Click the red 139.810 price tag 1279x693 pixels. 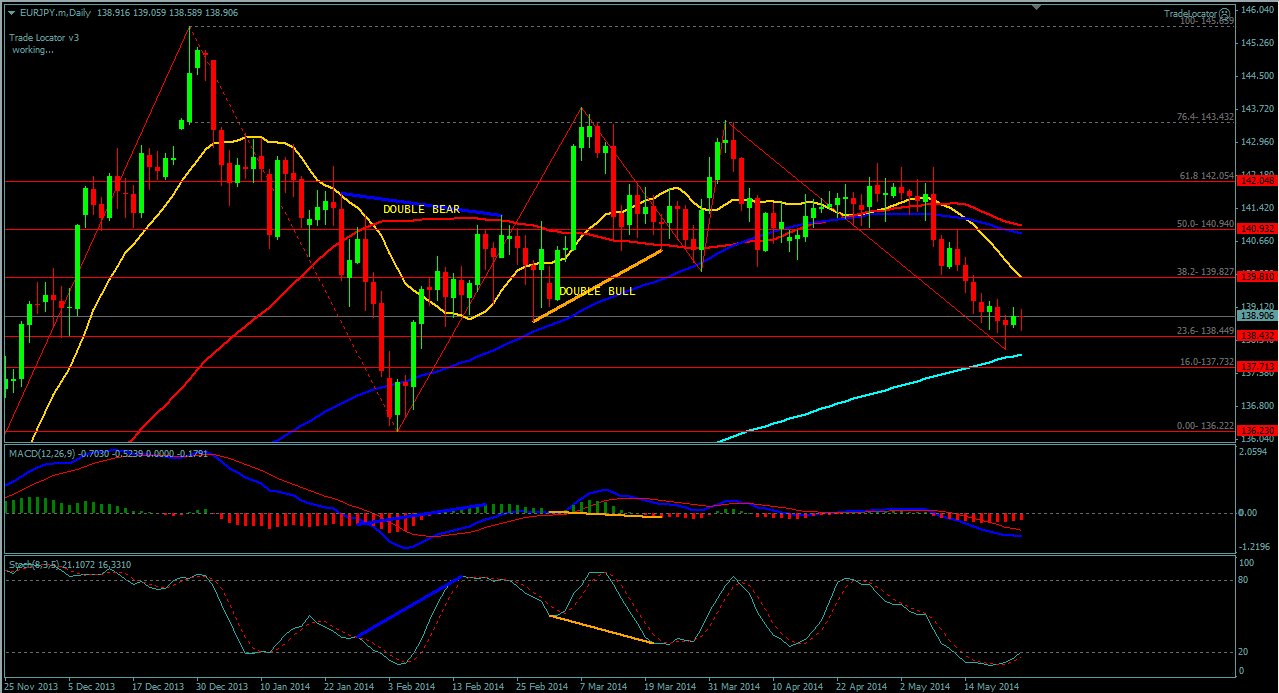click(x=1256, y=276)
